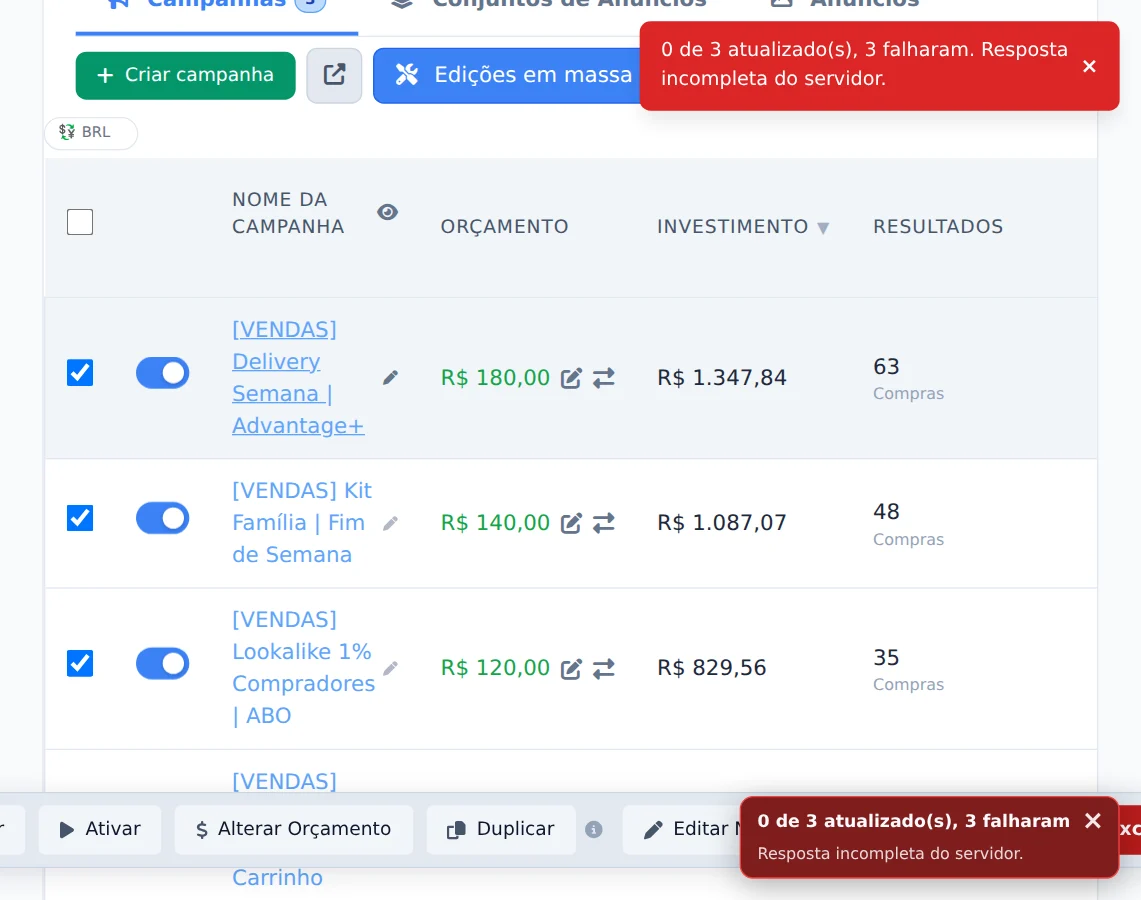This screenshot has width=1141, height=900.
Task: Click the Alterar Orçamento button
Action: click(293, 829)
